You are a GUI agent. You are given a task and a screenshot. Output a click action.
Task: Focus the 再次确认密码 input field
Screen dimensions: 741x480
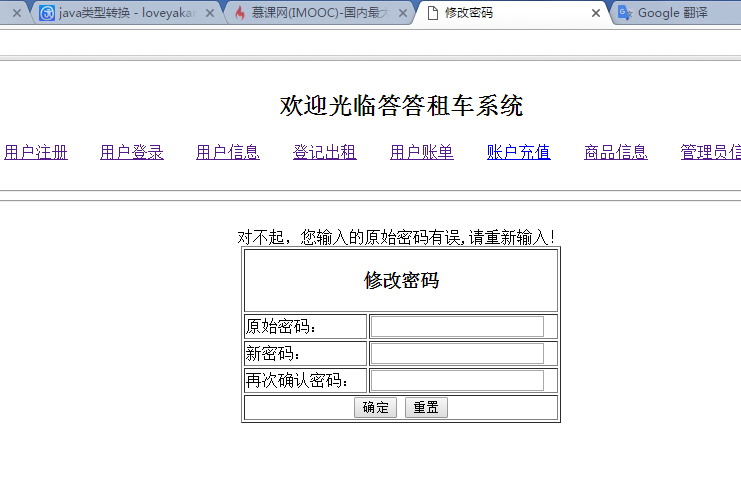click(x=457, y=380)
